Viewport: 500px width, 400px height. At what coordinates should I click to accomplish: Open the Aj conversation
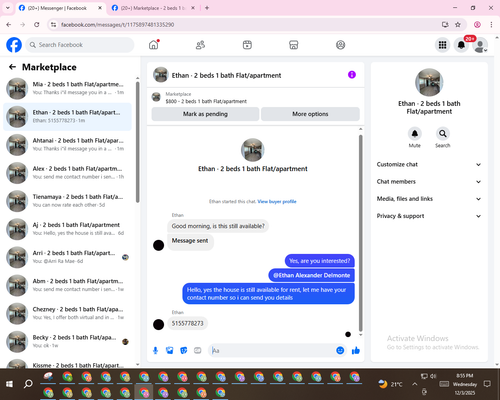point(67,229)
